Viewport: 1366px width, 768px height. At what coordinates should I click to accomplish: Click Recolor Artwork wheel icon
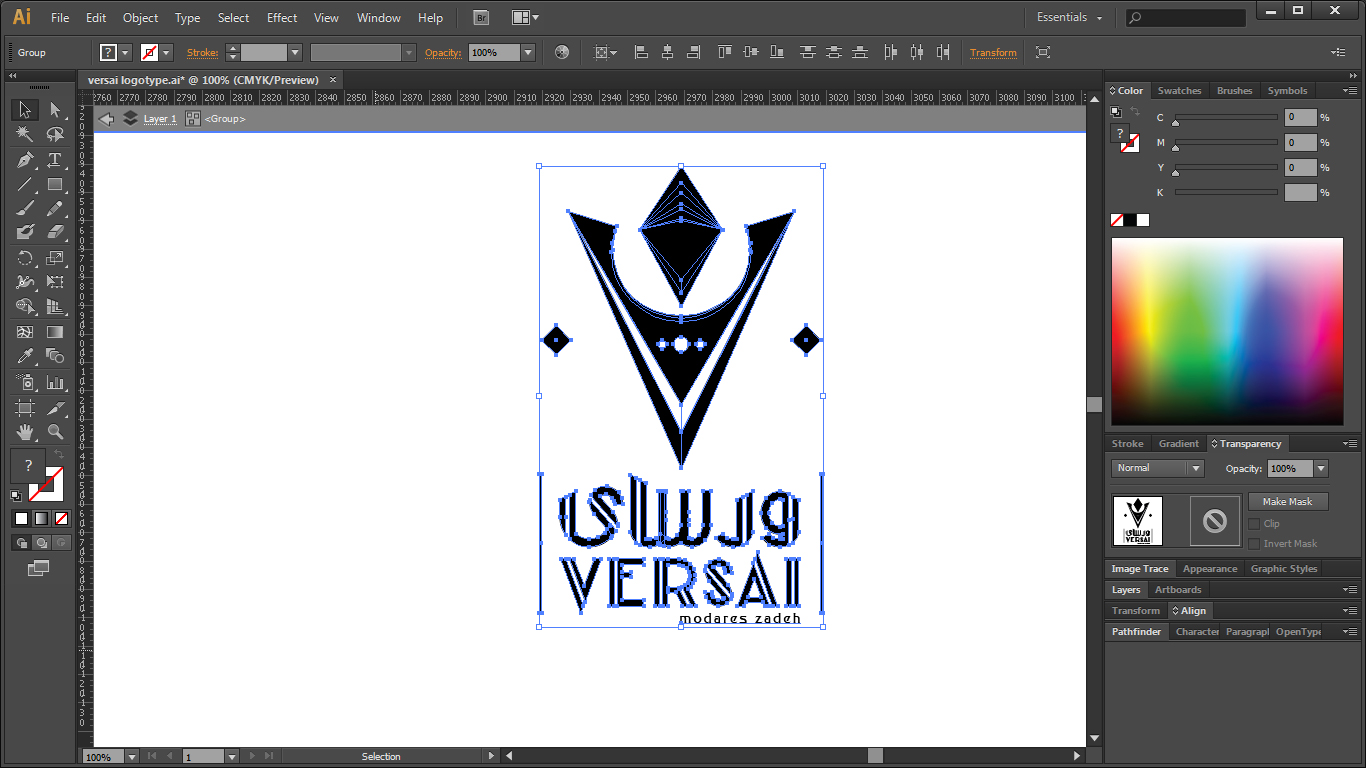tap(562, 52)
